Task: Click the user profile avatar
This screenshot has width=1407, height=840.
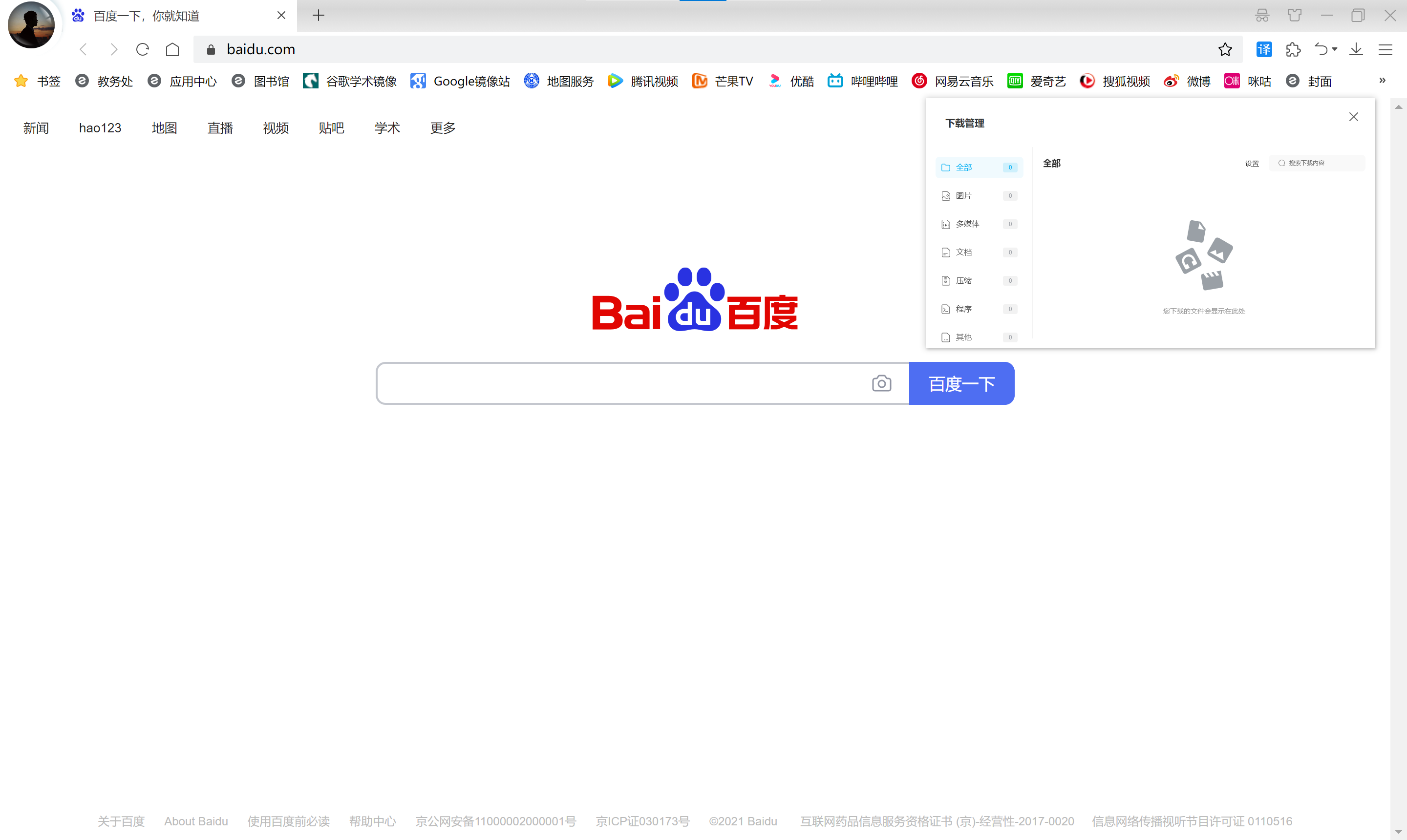Action: tap(31, 24)
